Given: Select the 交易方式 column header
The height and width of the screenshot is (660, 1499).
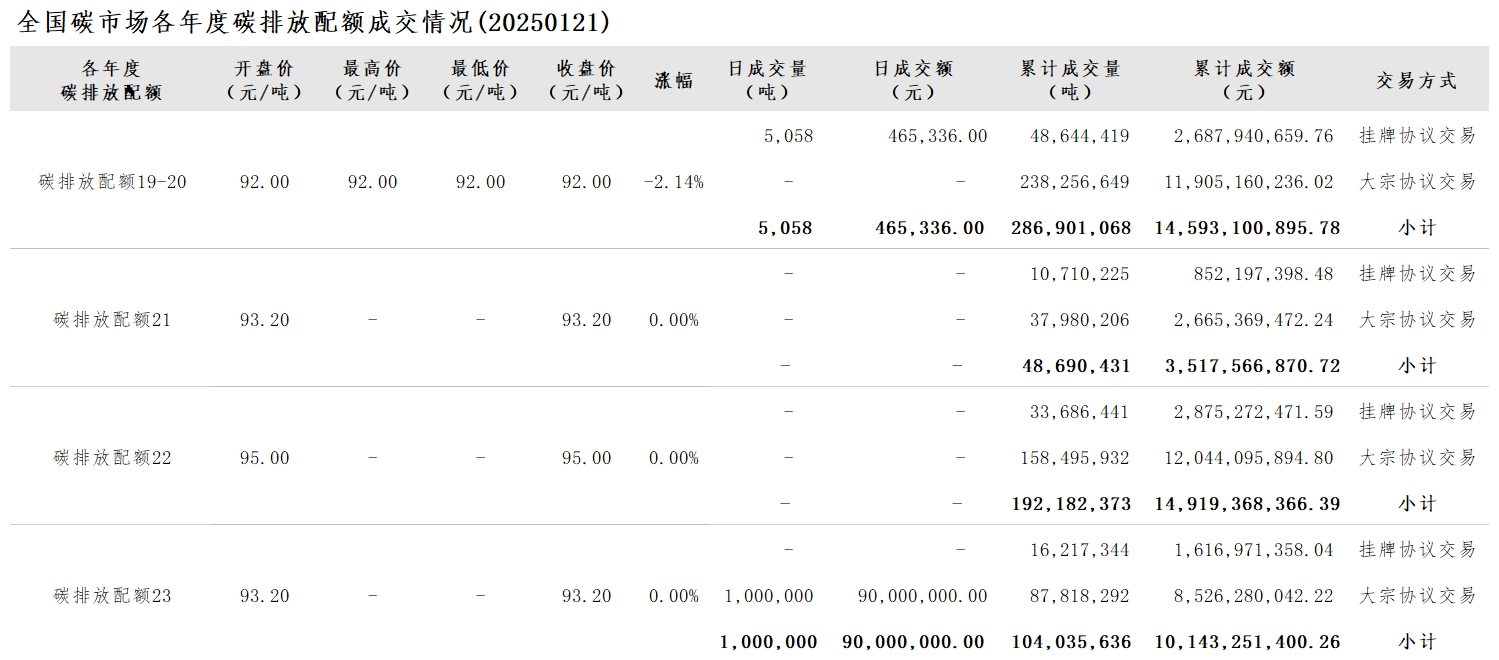Looking at the screenshot, I should (1416, 81).
